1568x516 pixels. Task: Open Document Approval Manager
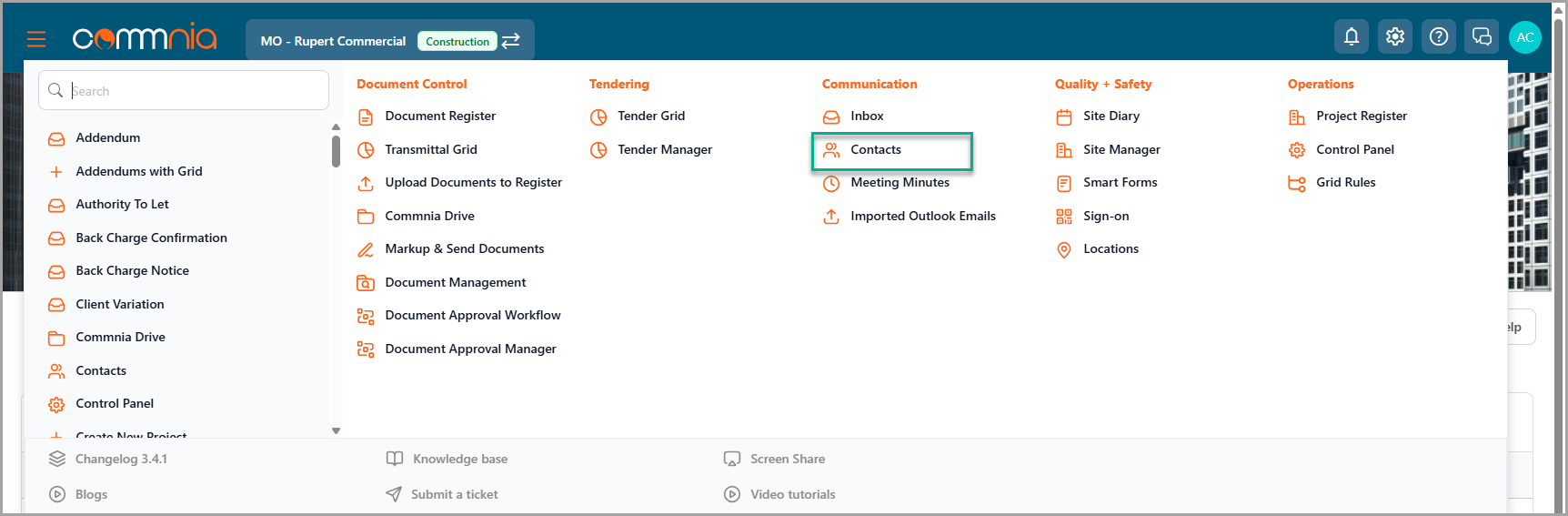470,349
